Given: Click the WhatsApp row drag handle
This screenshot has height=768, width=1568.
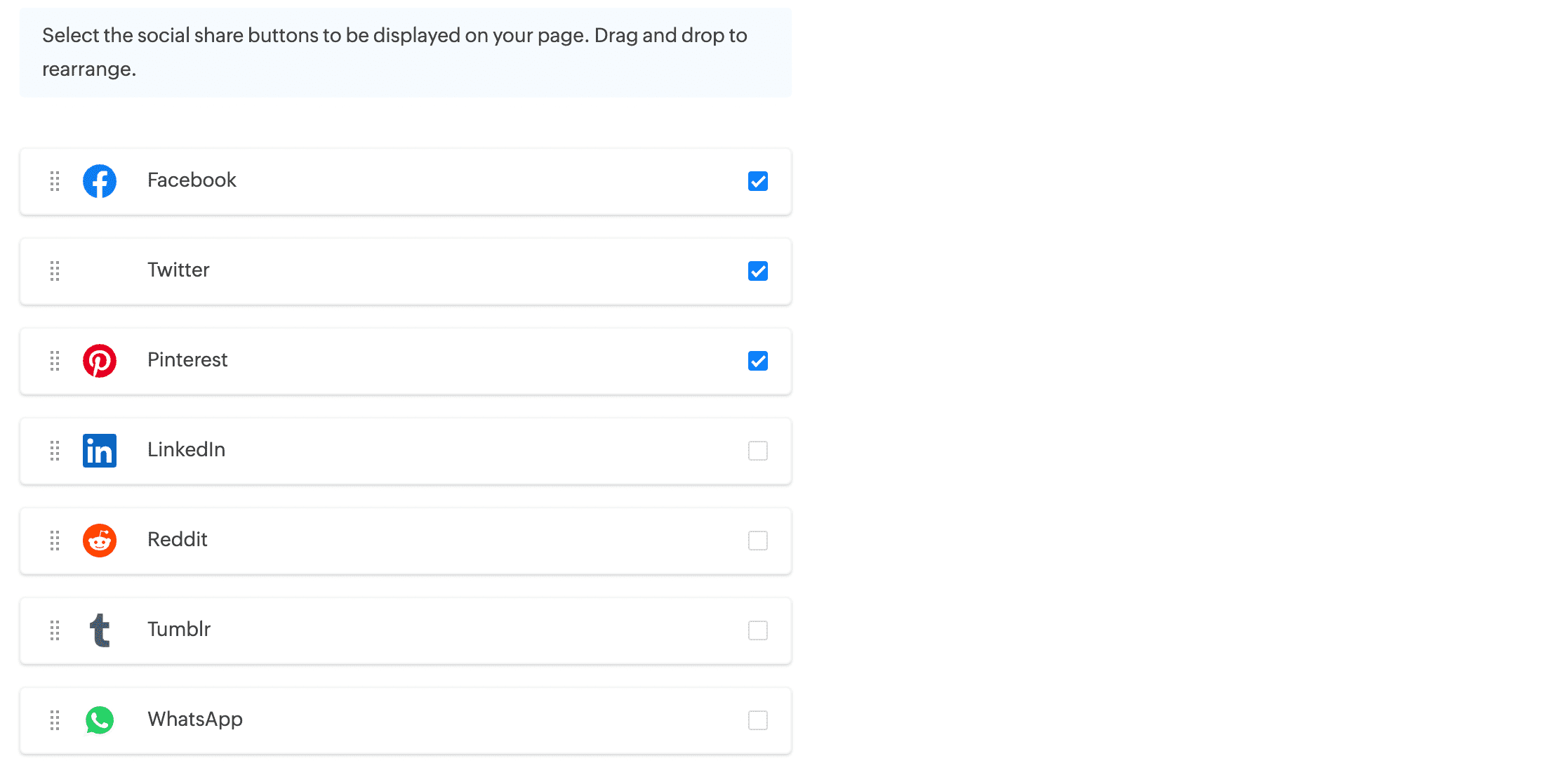Looking at the screenshot, I should (x=55, y=720).
